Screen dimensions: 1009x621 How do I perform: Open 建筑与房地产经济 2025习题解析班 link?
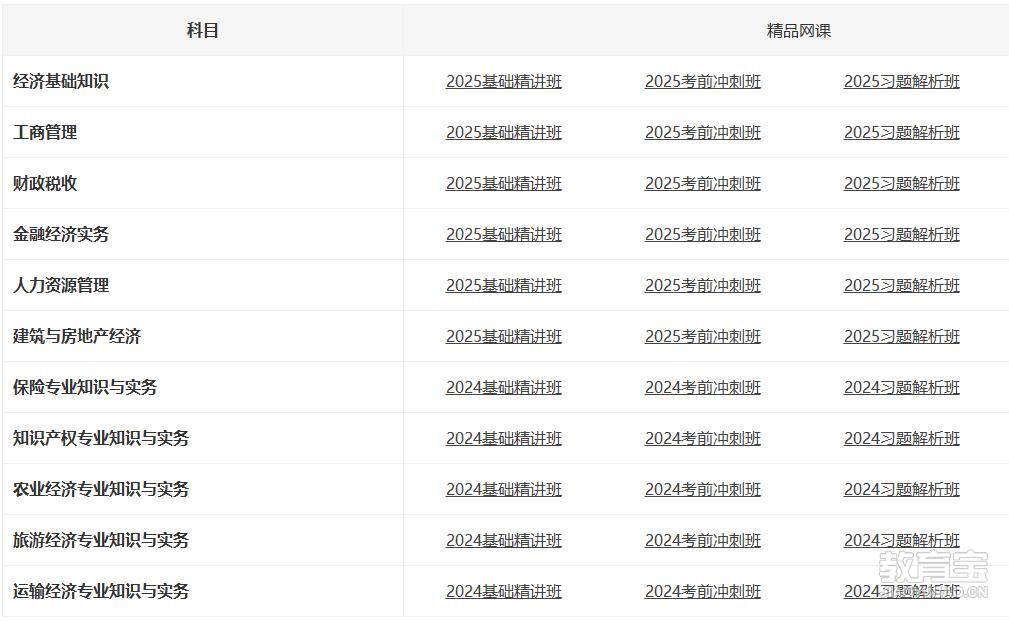tap(901, 337)
